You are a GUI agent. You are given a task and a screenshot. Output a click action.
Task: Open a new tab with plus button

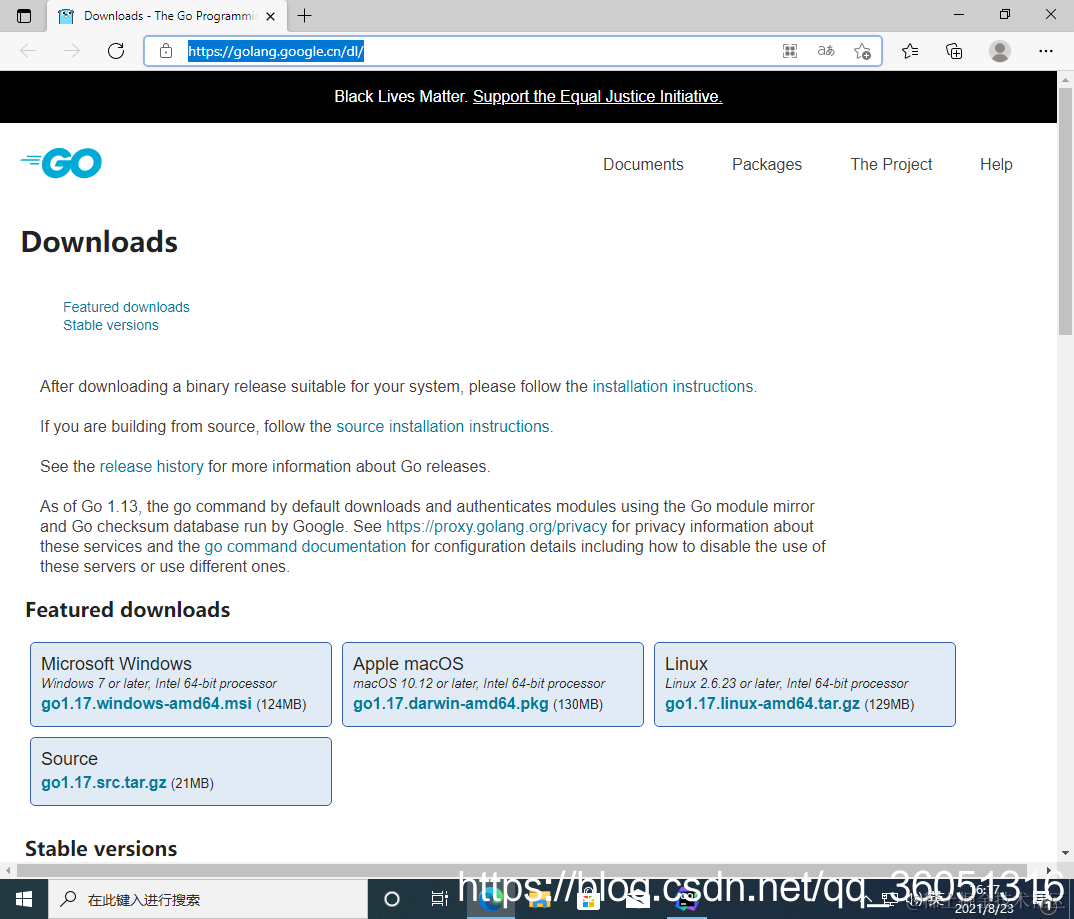[x=305, y=16]
